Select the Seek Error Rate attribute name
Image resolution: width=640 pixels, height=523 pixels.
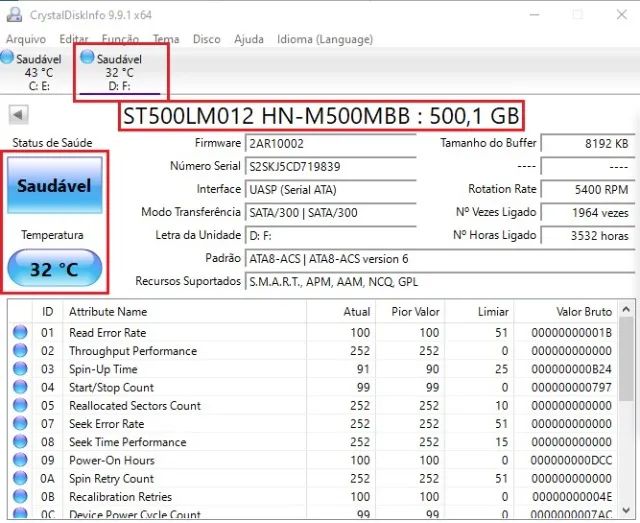click(x=107, y=424)
